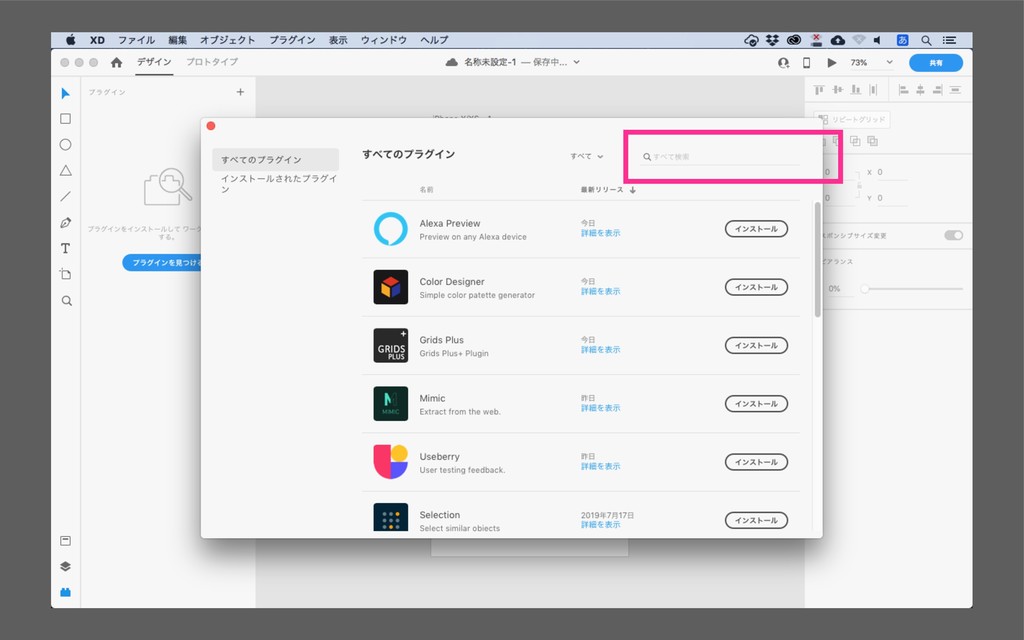
Task: Click the plus icon in Plugins panel
Action: 240,92
